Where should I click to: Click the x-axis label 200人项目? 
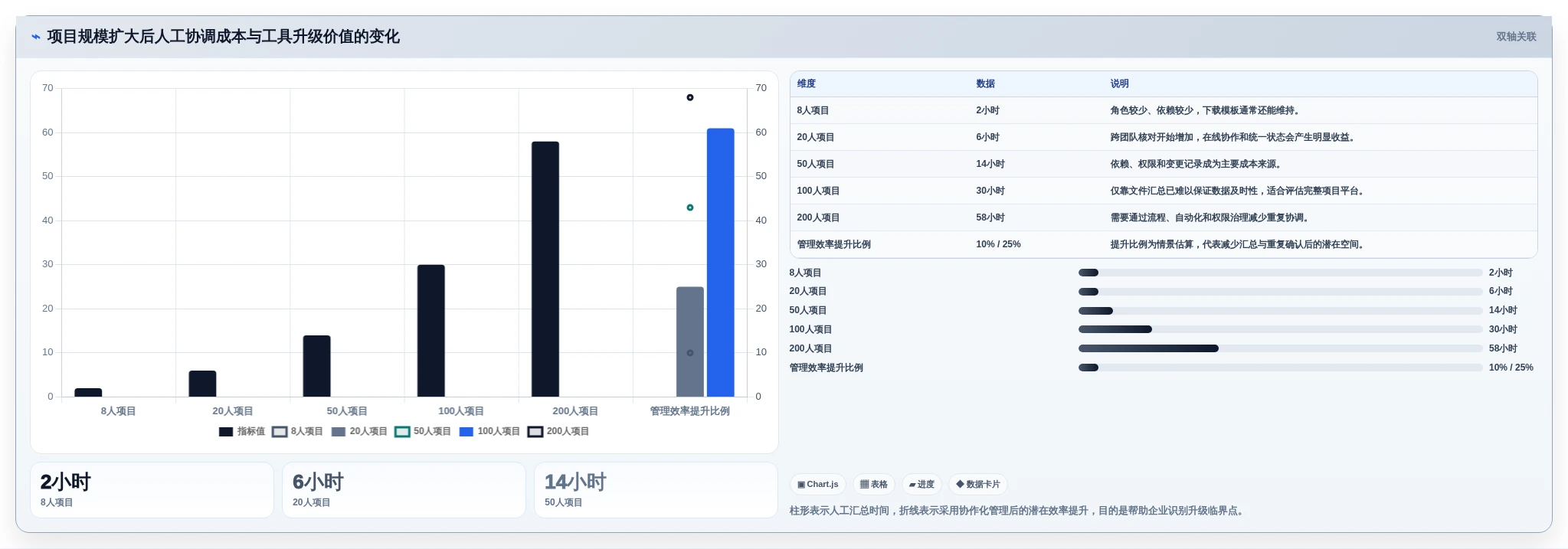pos(575,411)
